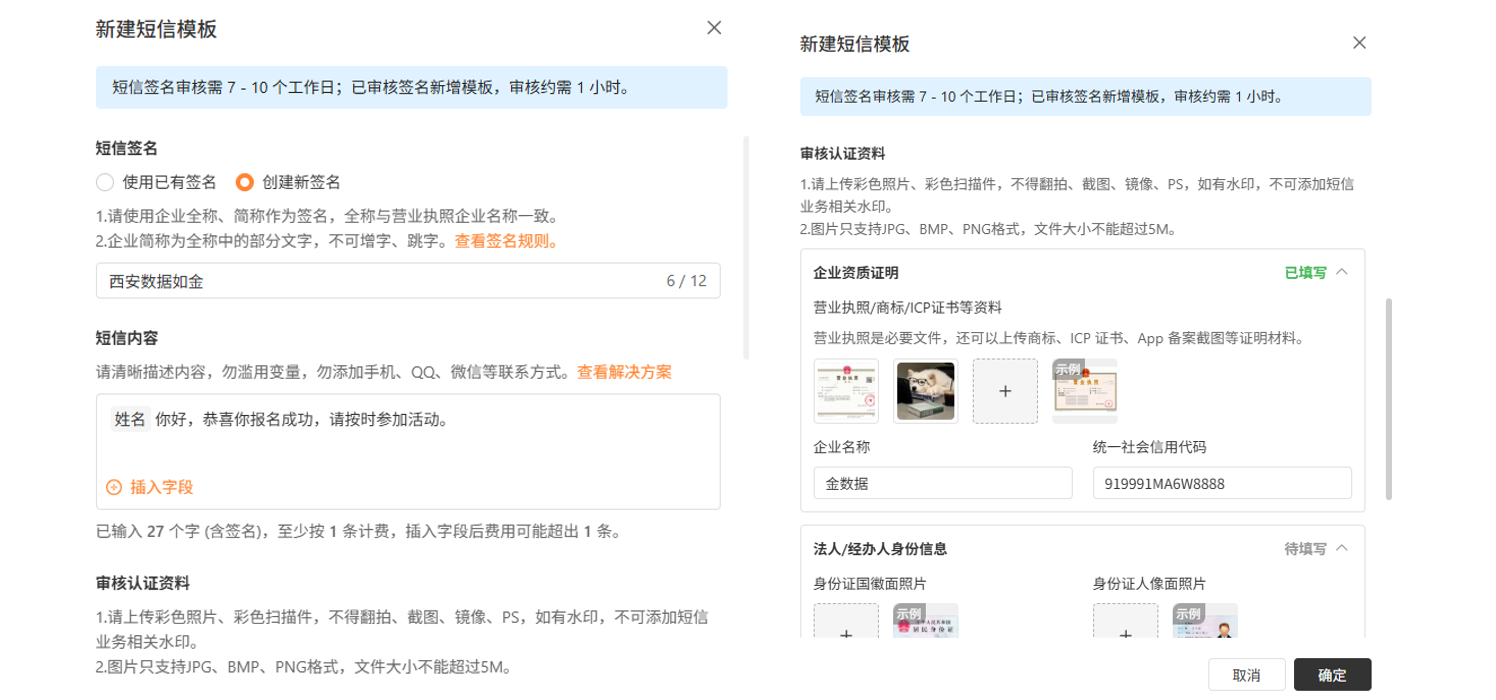Add another qualification image with plus box
This screenshot has width=1496, height=700.
click(1005, 391)
